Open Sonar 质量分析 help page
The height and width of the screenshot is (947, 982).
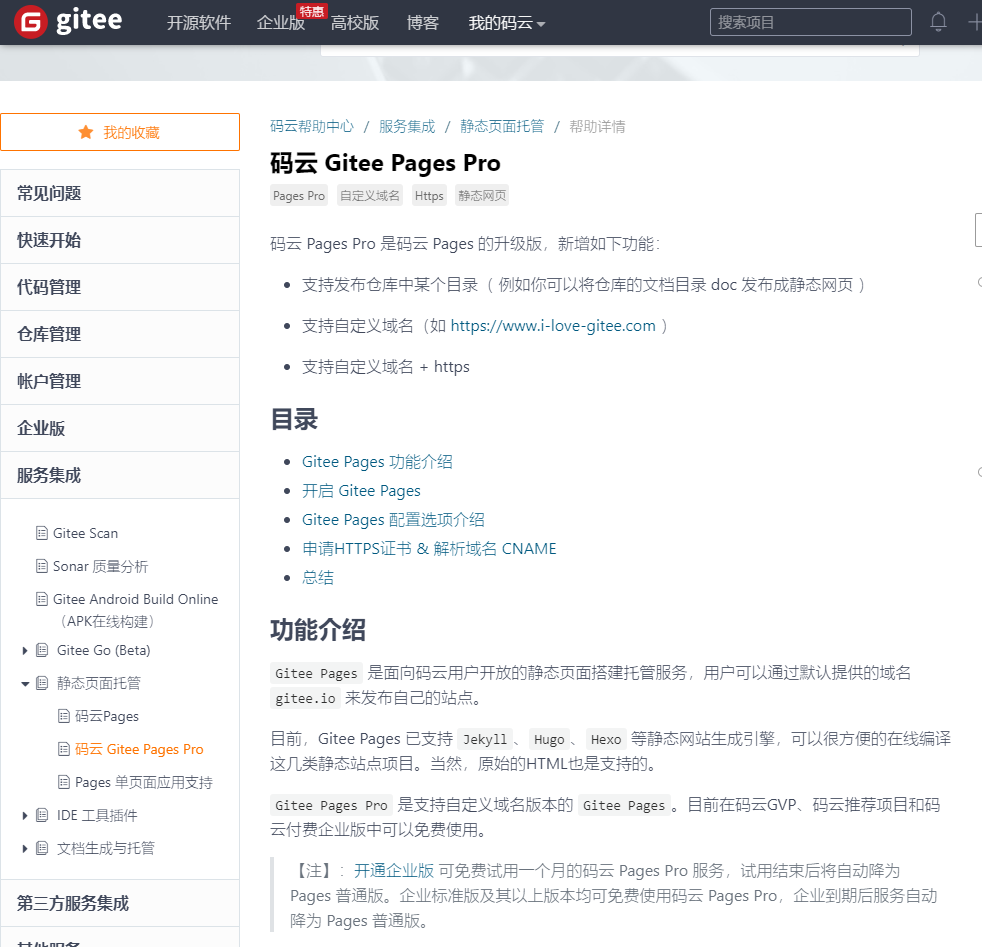[x=100, y=566]
